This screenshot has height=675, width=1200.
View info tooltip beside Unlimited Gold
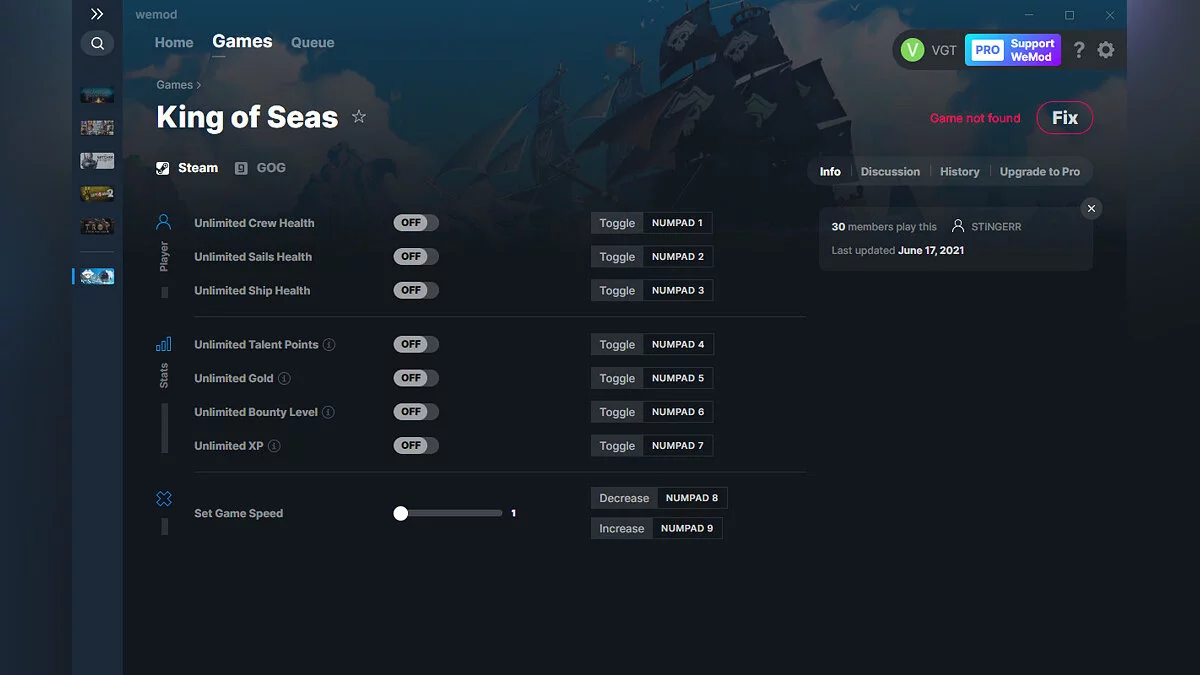(284, 378)
